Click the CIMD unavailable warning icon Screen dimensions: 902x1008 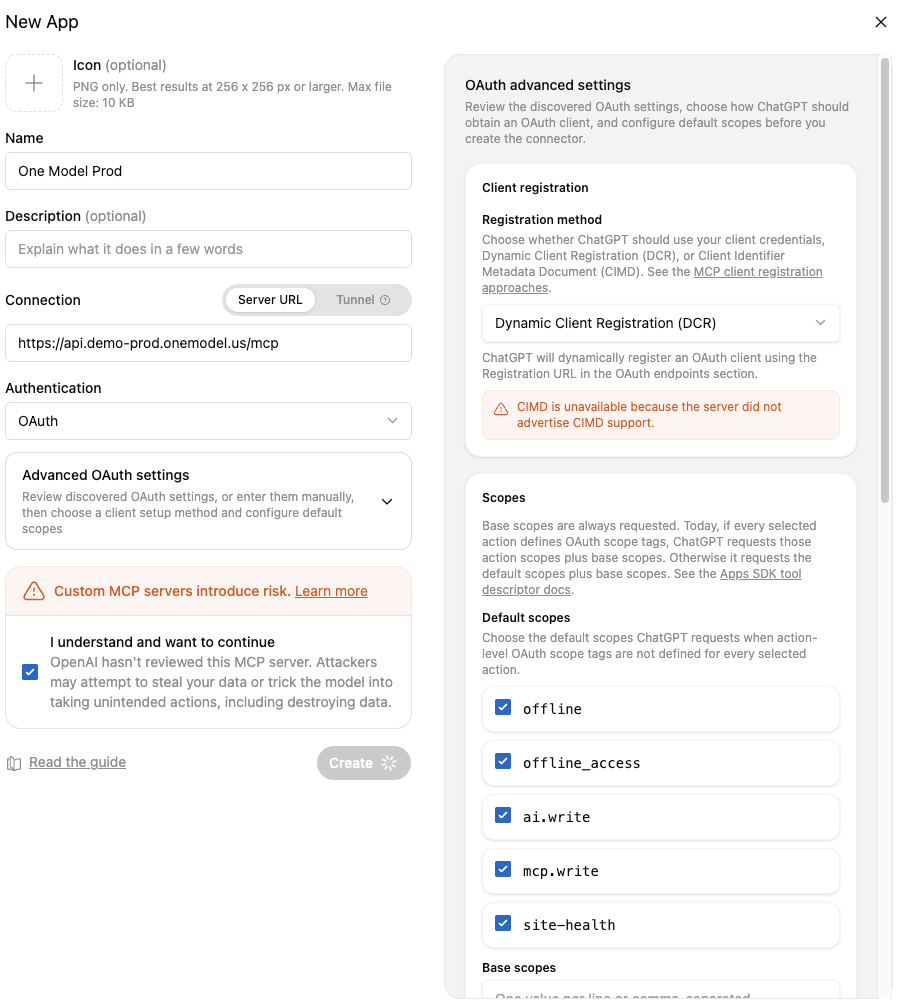click(501, 409)
